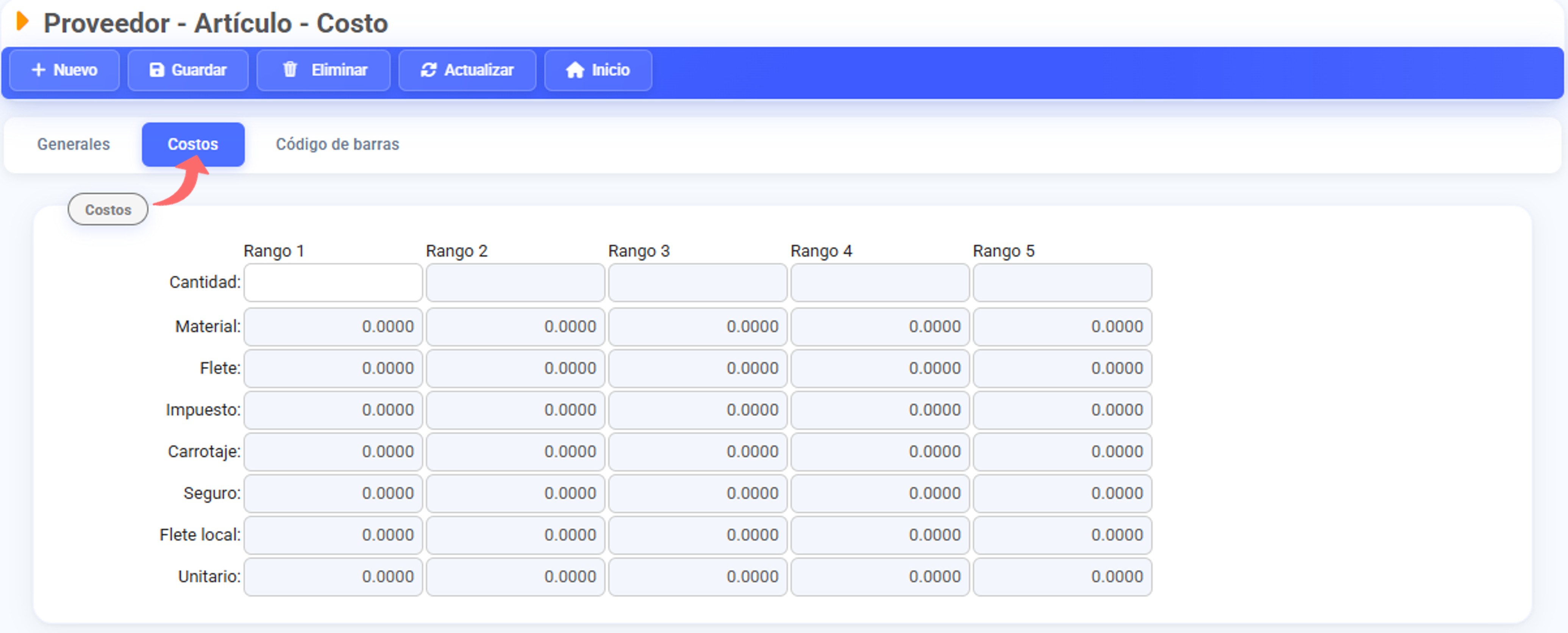
Task: Click the Carrotaje field in Rango 4
Action: (x=880, y=452)
